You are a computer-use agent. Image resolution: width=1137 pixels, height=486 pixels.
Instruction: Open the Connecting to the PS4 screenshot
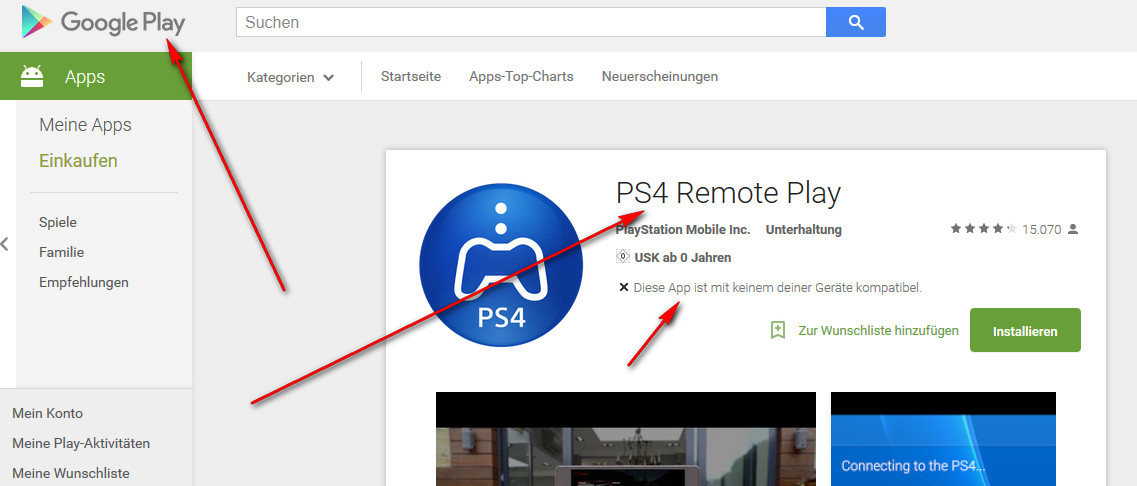tap(943, 439)
